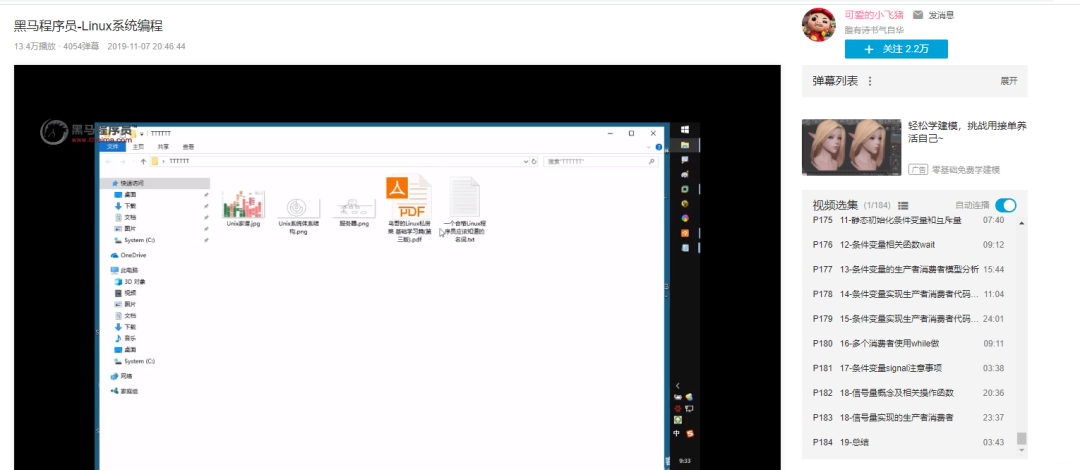The width and height of the screenshot is (1080, 470).
Task: Click Chrome icon on video taskbar
Action: (x=685, y=218)
